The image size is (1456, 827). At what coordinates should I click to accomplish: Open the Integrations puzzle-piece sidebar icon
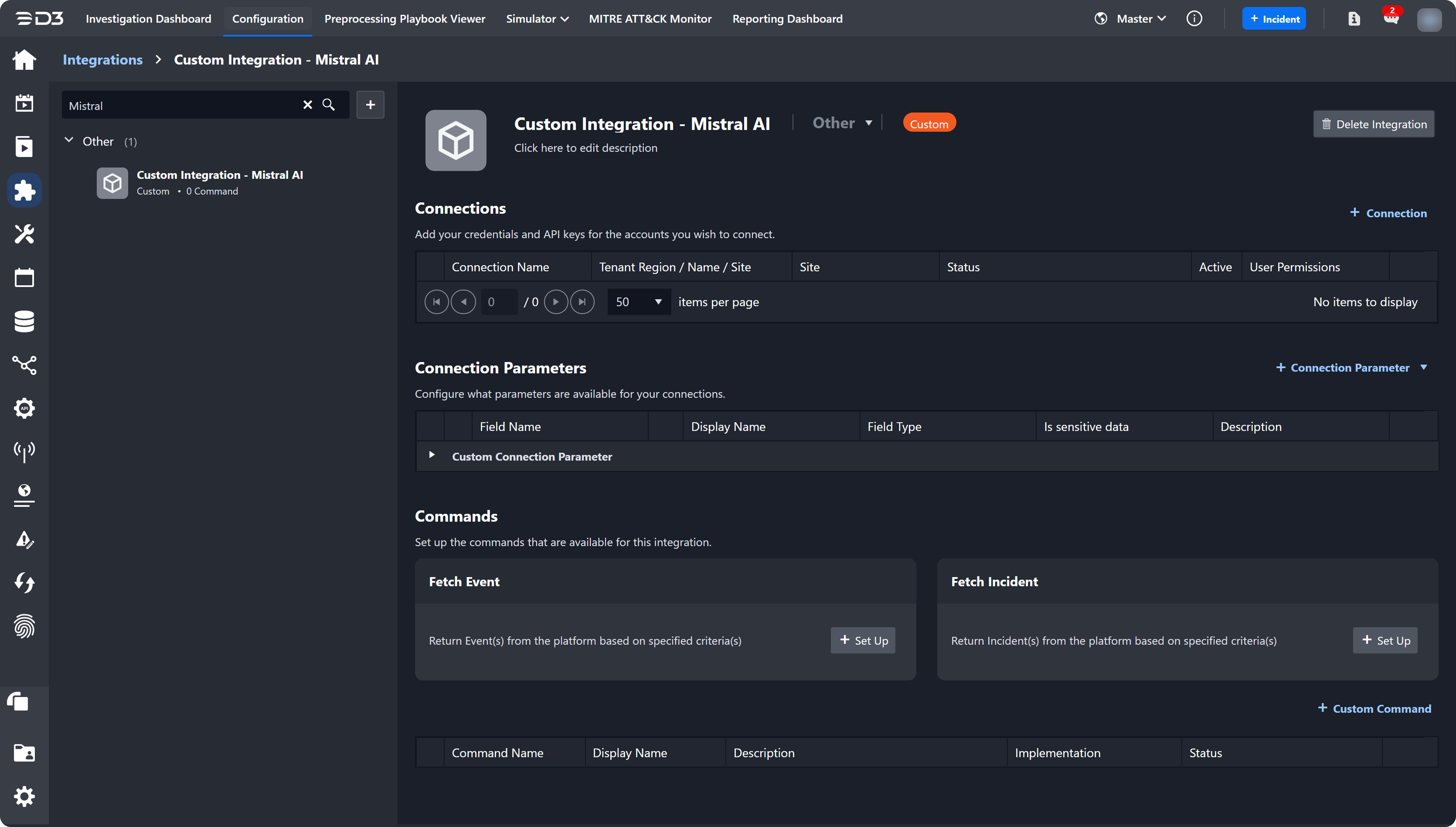[24, 190]
